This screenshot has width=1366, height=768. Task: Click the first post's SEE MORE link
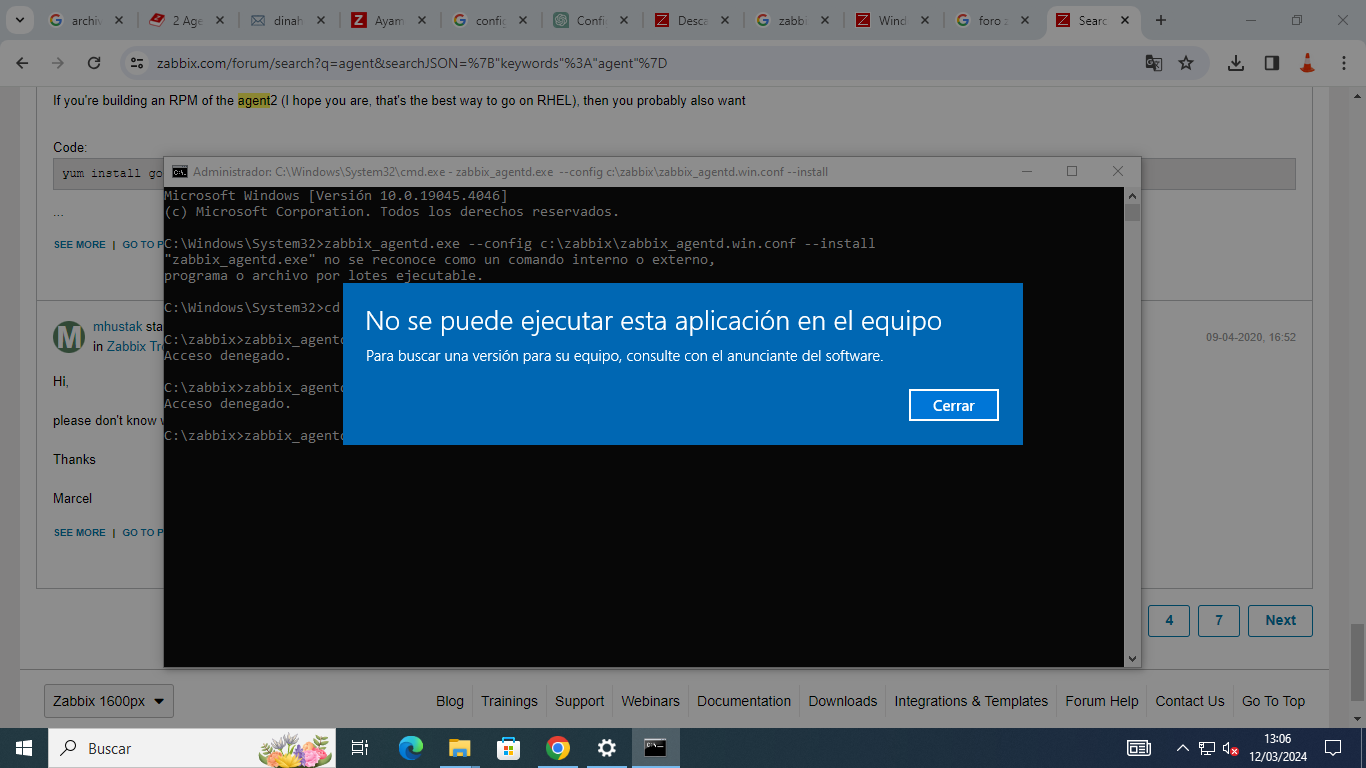pyautogui.click(x=79, y=245)
